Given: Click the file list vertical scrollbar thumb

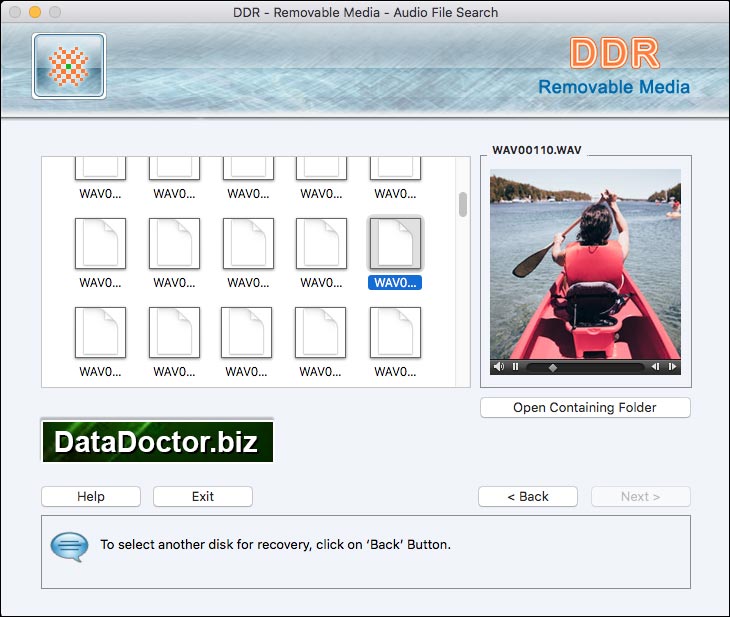Looking at the screenshot, I should click(x=463, y=204).
